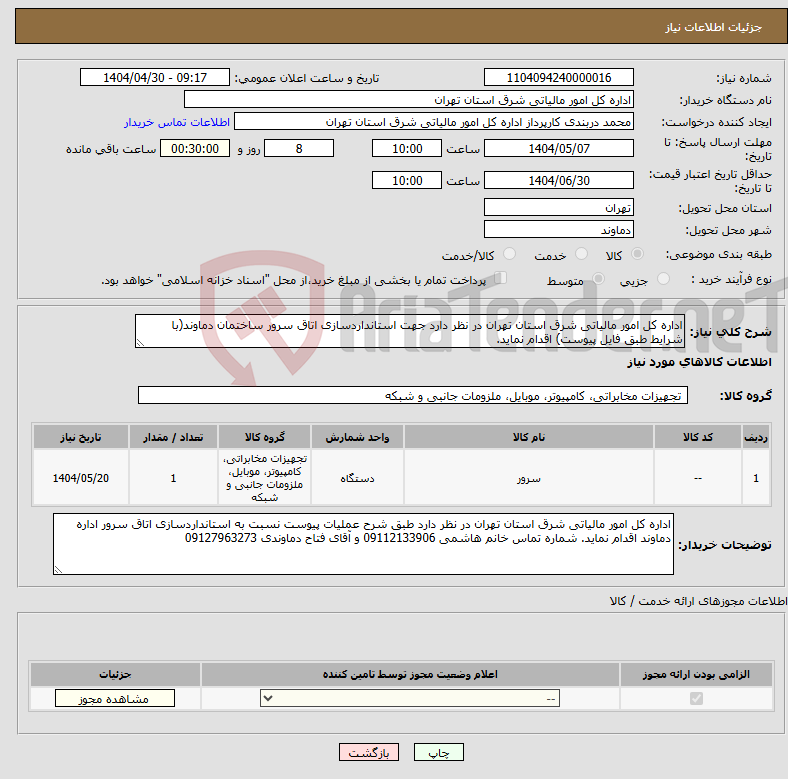Click the بازگشت back button

tap(369, 752)
